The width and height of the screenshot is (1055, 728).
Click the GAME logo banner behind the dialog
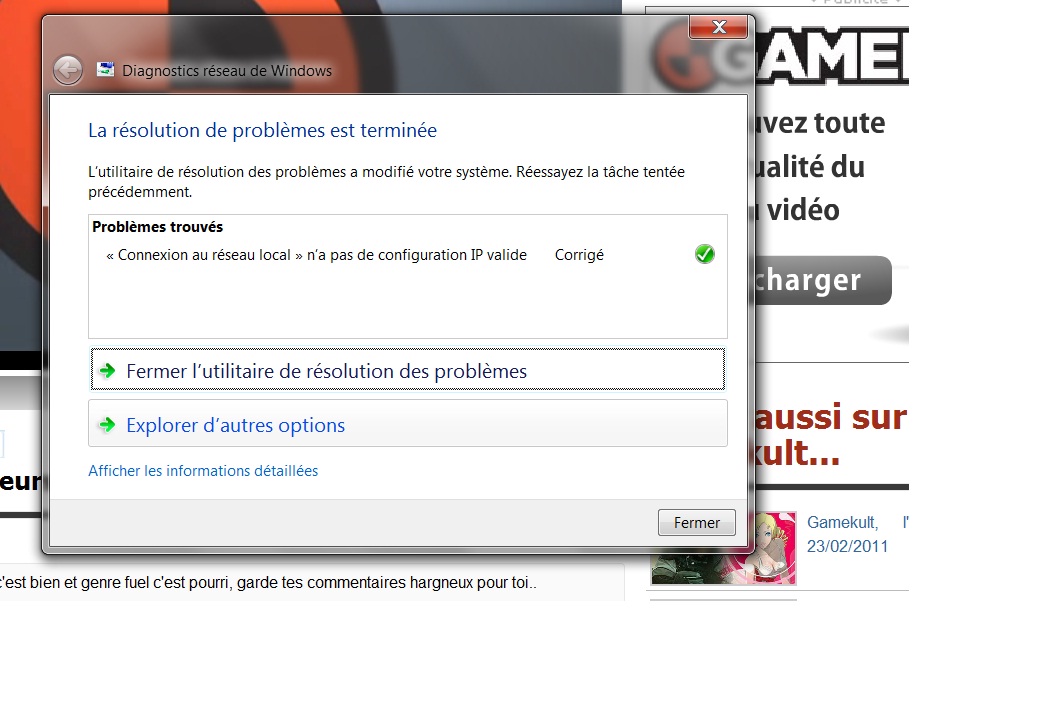(830, 55)
